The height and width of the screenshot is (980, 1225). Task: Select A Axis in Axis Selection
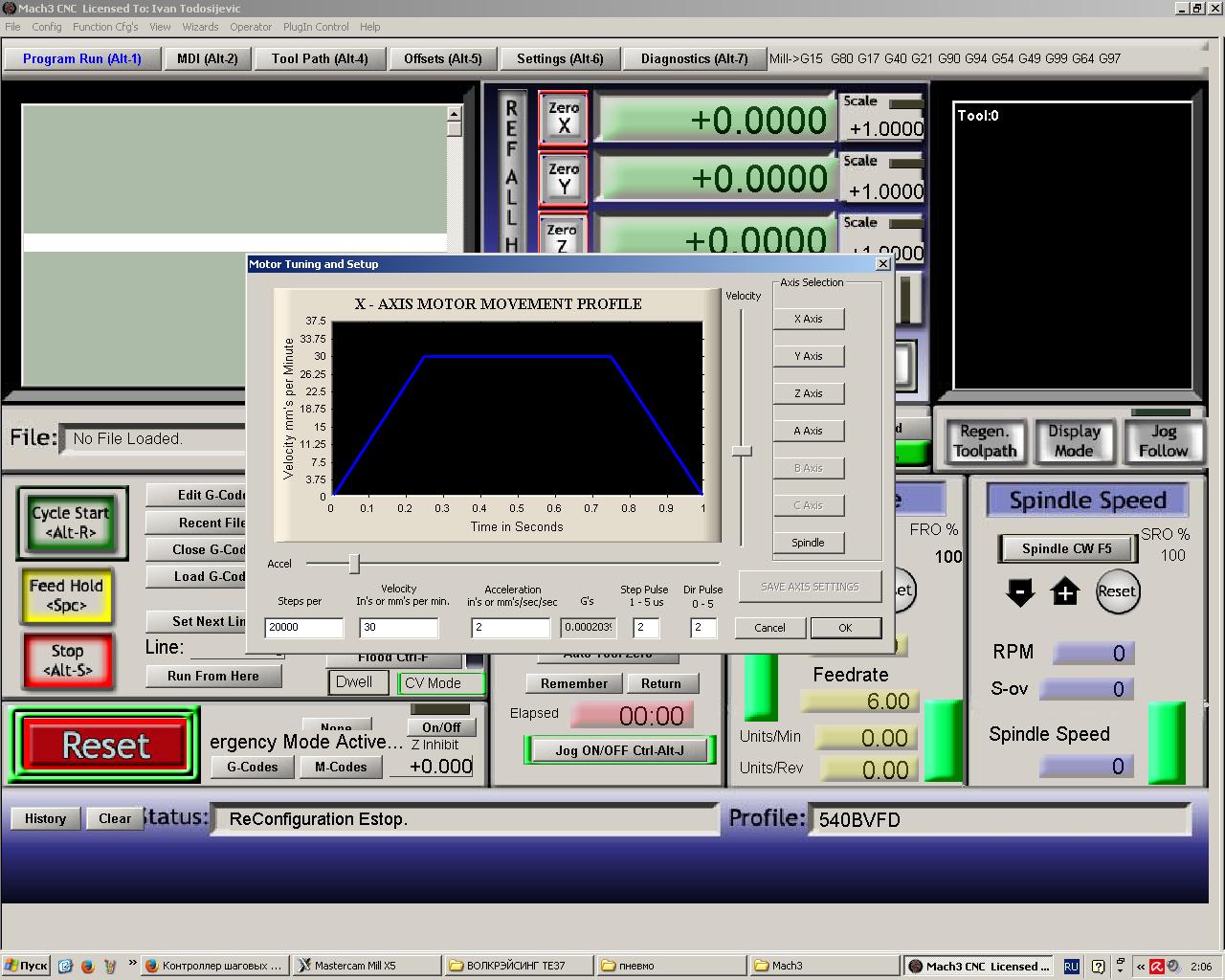[809, 431]
